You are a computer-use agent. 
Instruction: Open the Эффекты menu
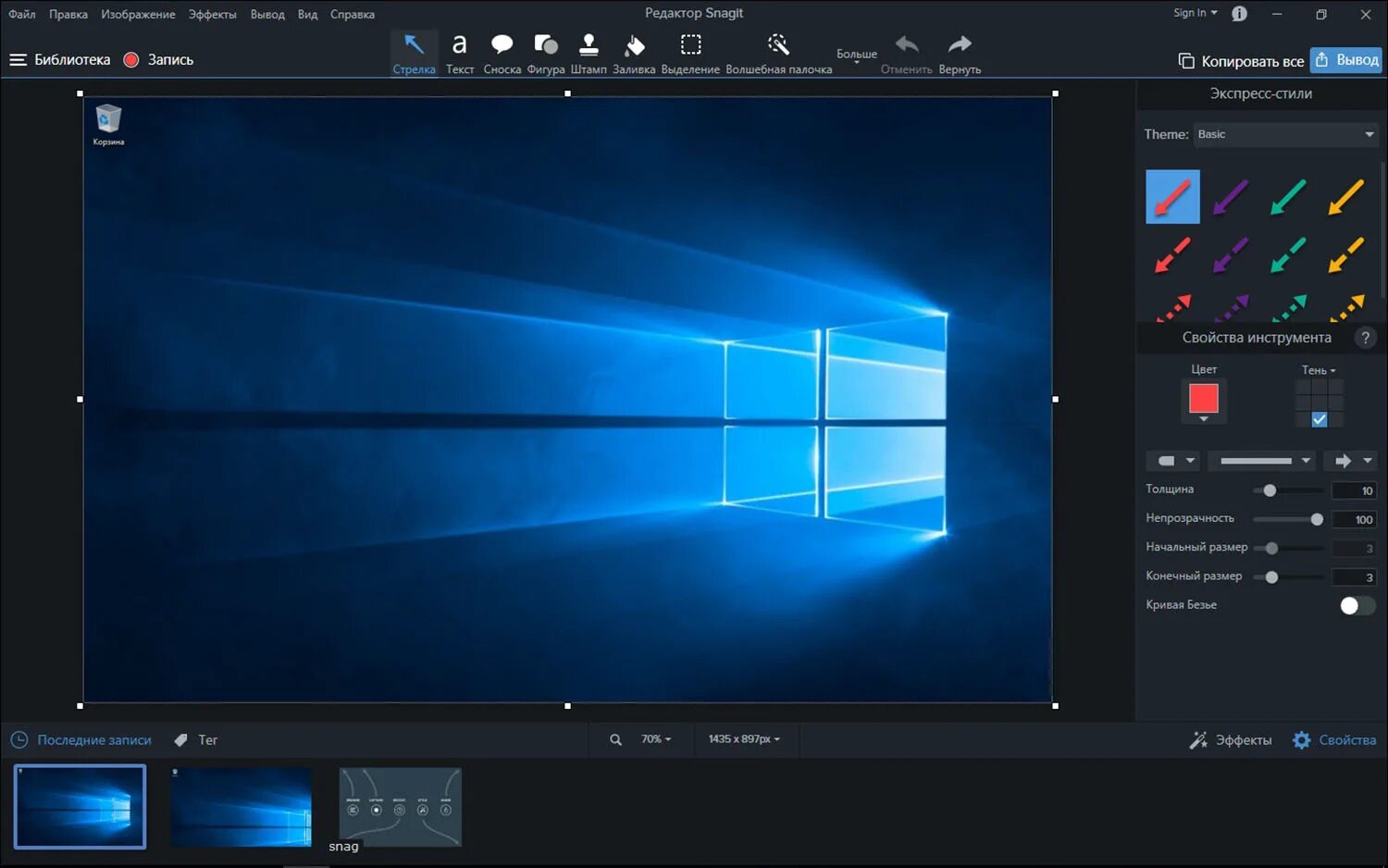(x=213, y=14)
